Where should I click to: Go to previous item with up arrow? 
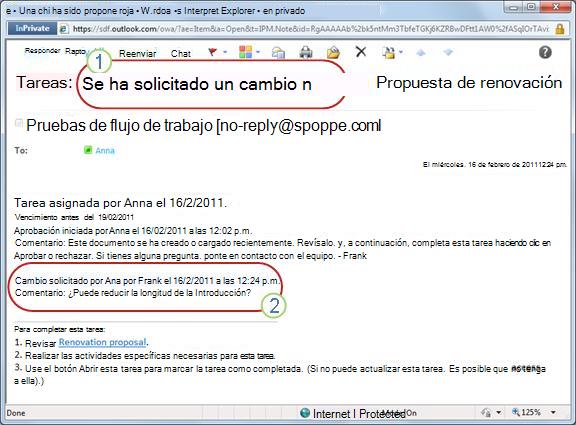coord(421,53)
